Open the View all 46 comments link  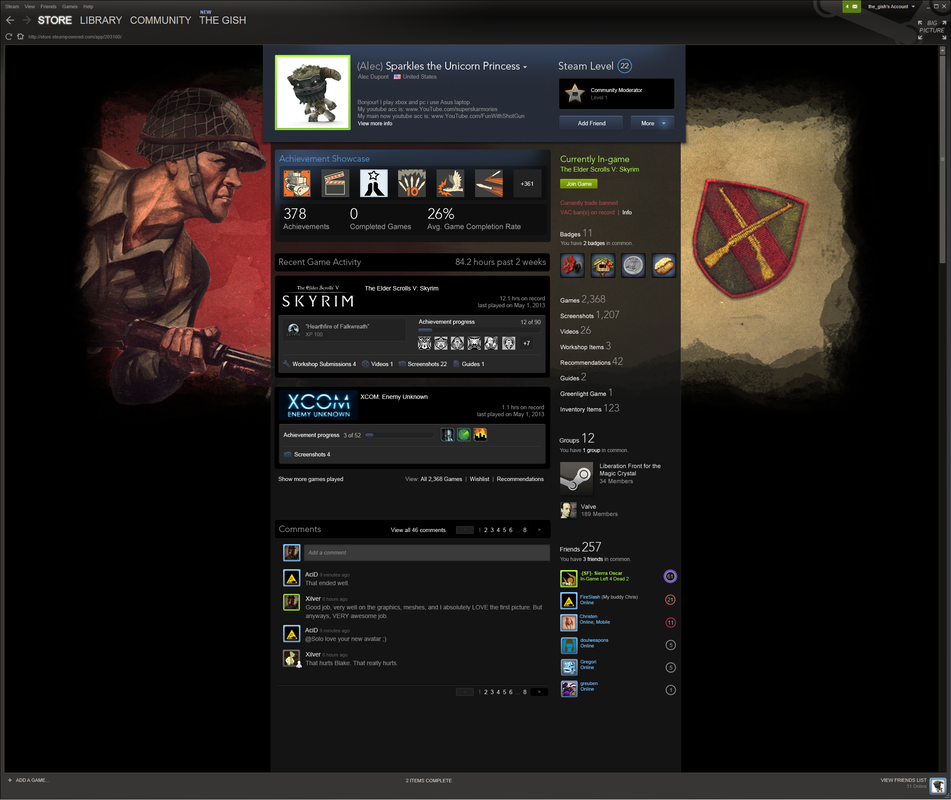coord(418,530)
